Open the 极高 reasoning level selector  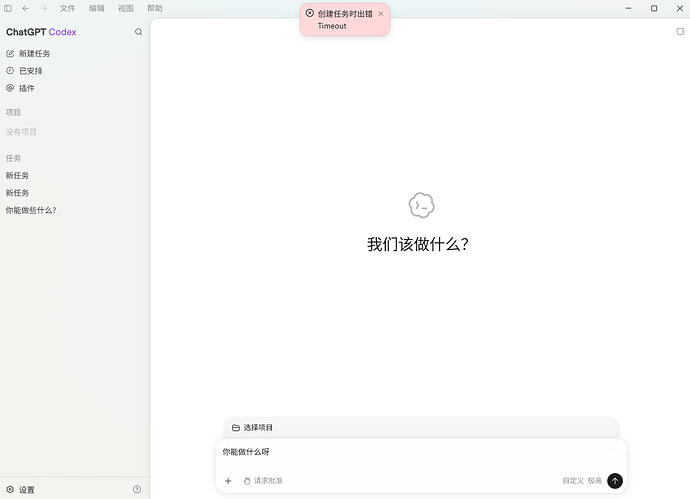click(x=595, y=481)
